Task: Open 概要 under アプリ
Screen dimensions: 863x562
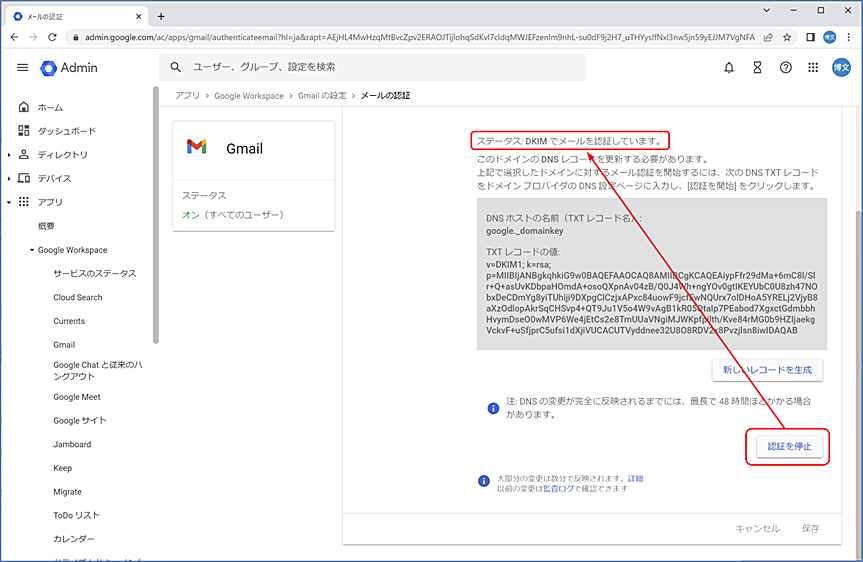Action: [46, 226]
